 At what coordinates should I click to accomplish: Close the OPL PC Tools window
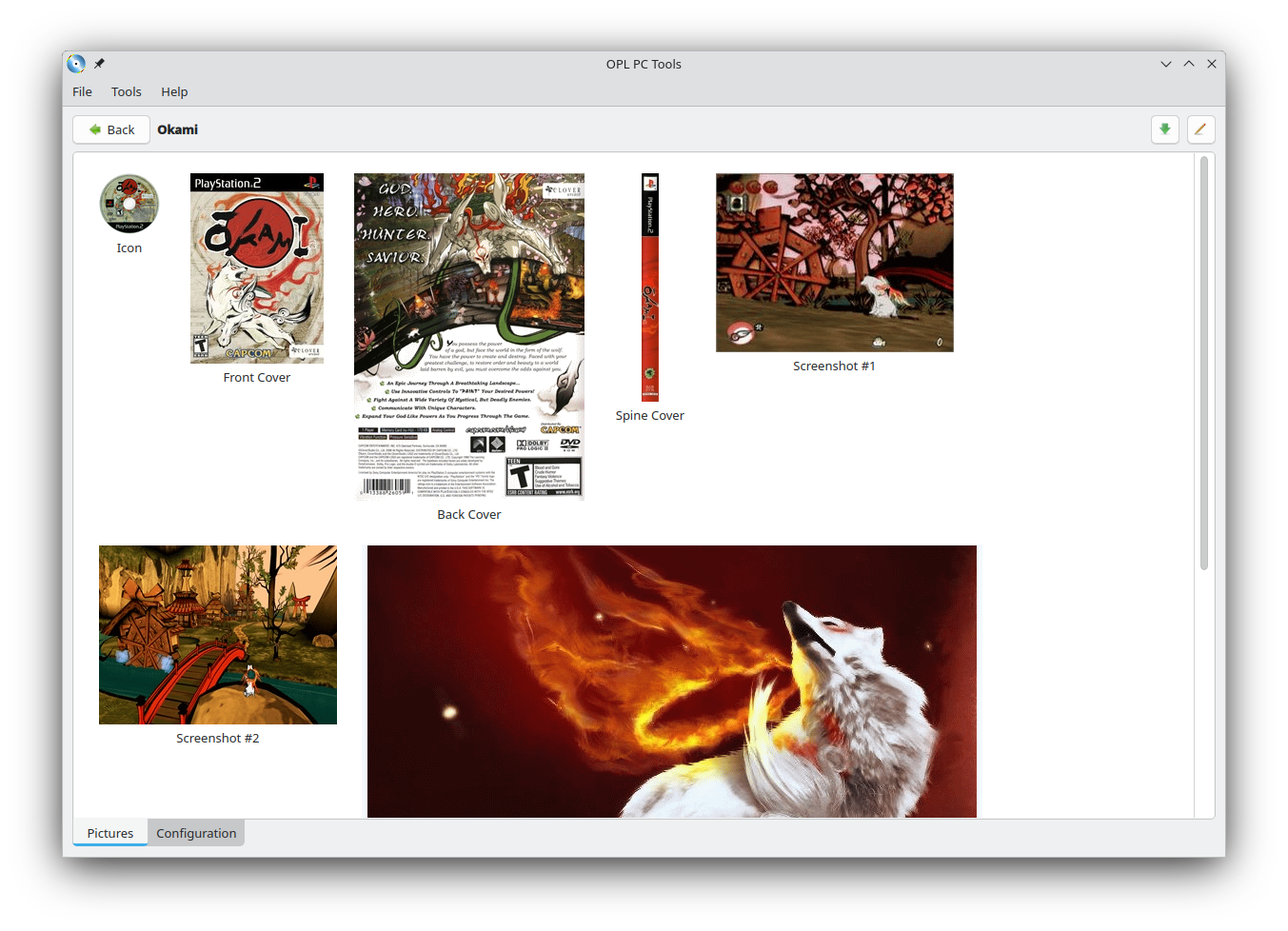point(1212,64)
